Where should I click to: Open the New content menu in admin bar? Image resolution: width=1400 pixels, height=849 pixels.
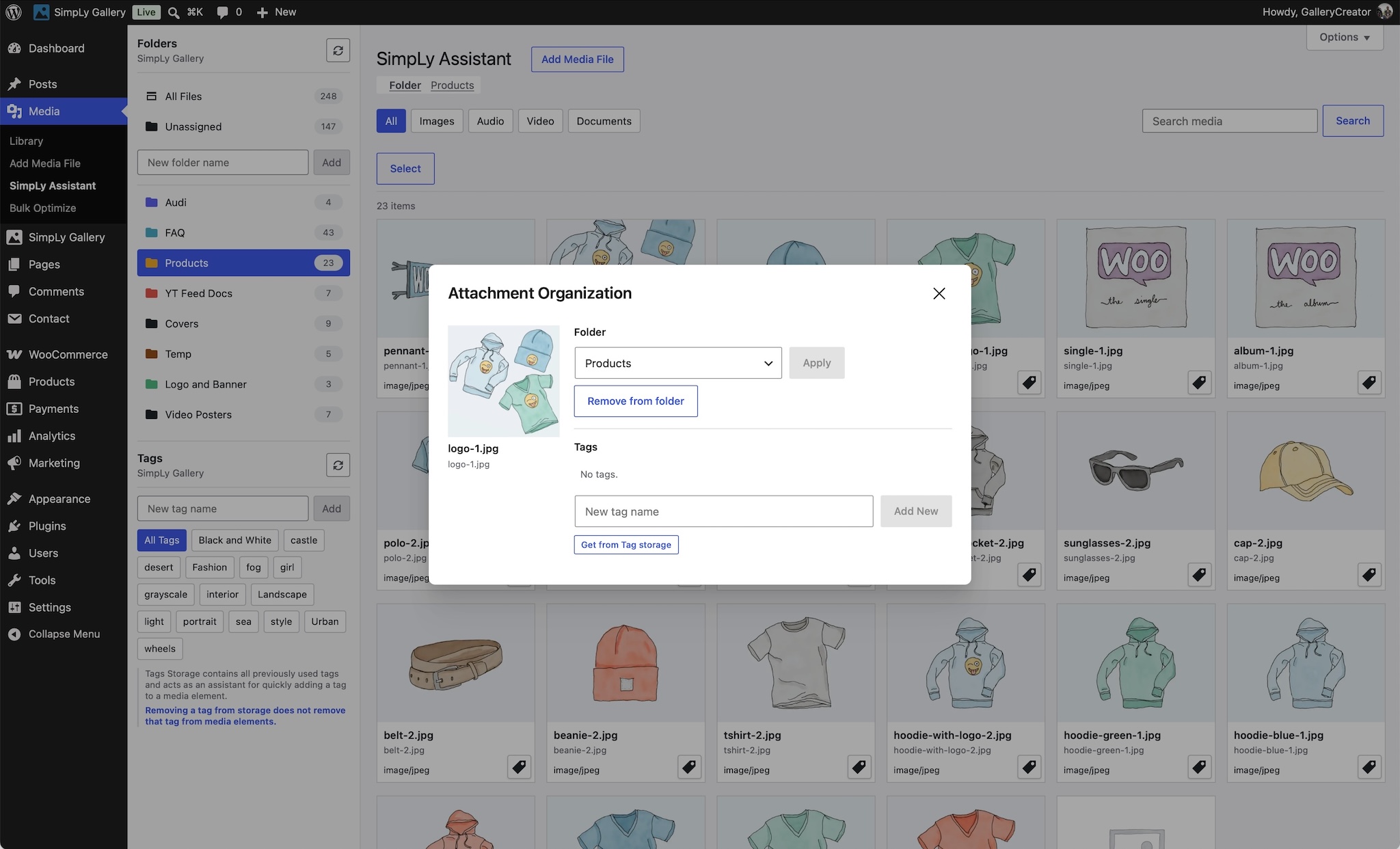[x=276, y=12]
